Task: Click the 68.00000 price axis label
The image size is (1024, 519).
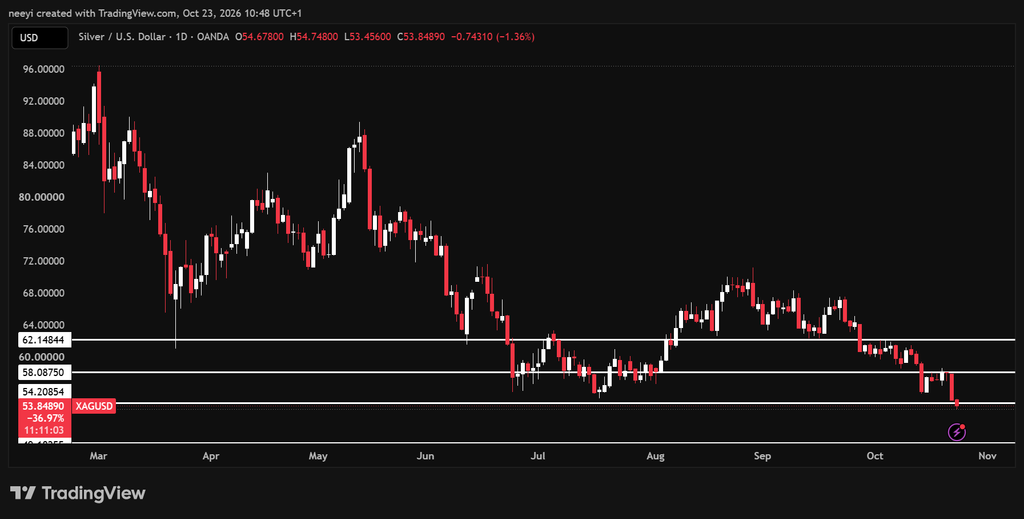Action: (x=42, y=293)
